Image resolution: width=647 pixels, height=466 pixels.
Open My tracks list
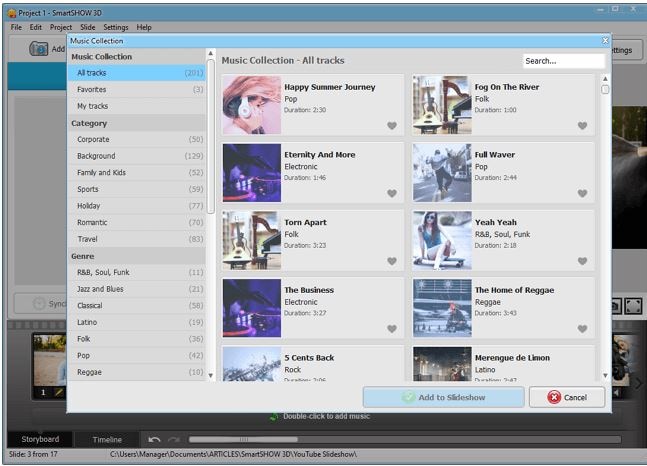[137, 106]
